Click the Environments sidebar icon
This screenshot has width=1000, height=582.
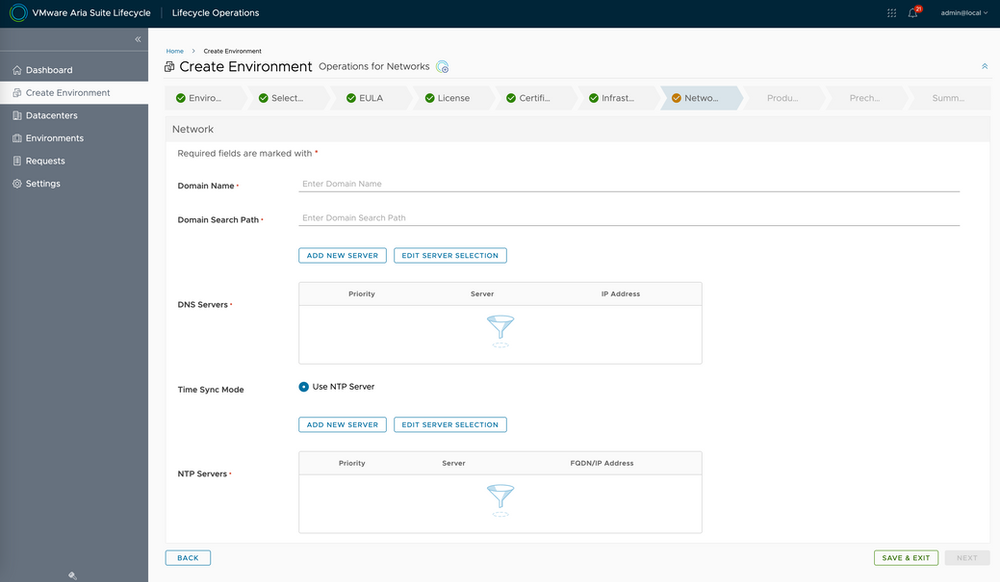click(16, 138)
